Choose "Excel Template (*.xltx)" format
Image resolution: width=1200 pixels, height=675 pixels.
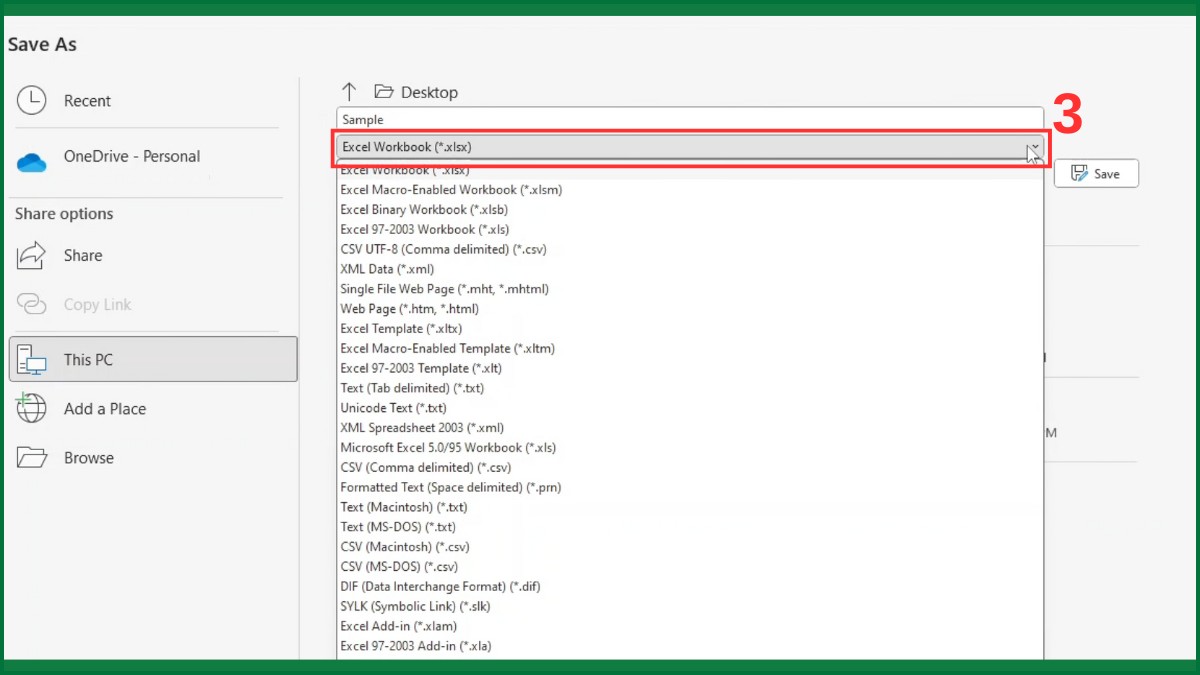click(x=401, y=328)
